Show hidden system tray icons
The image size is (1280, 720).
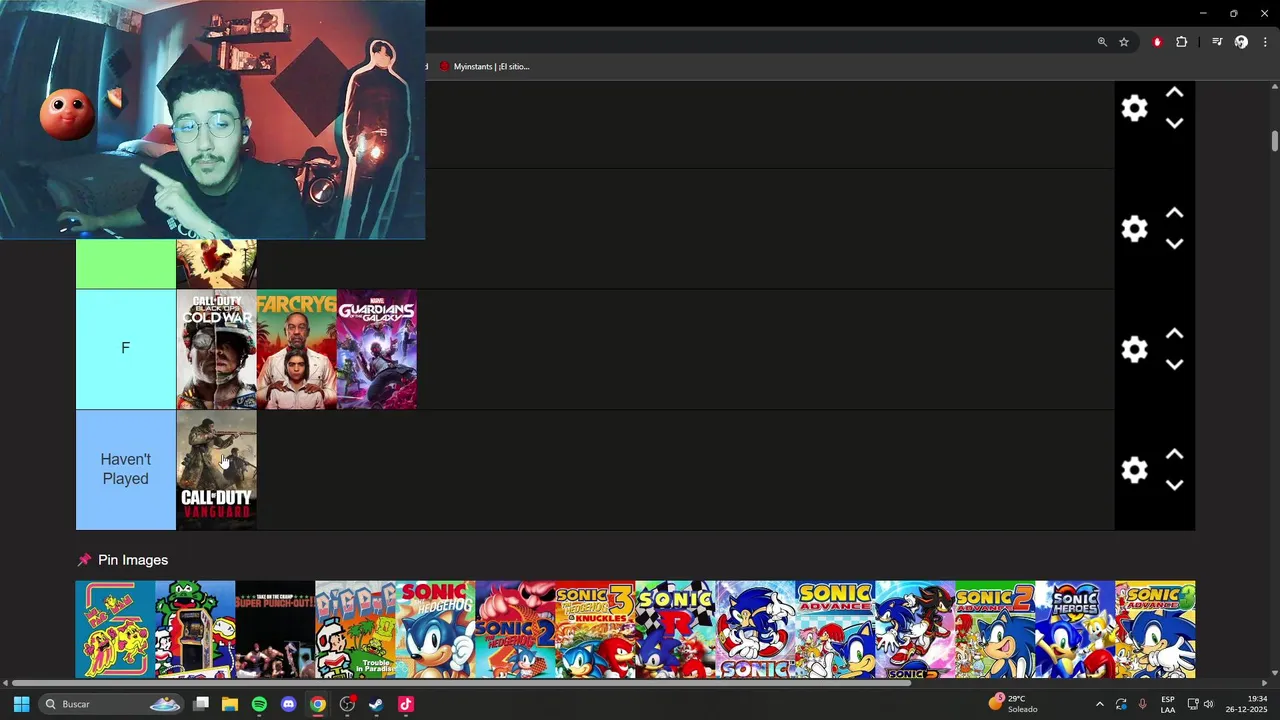(x=1099, y=704)
